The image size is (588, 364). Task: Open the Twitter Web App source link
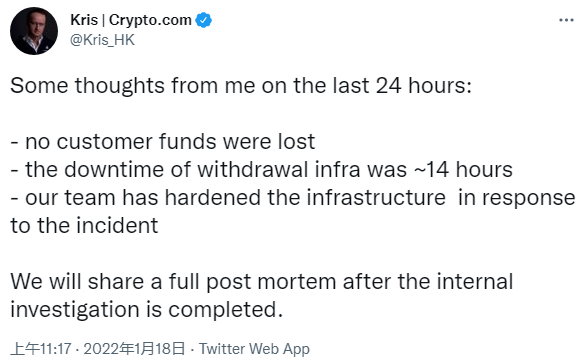click(x=254, y=349)
